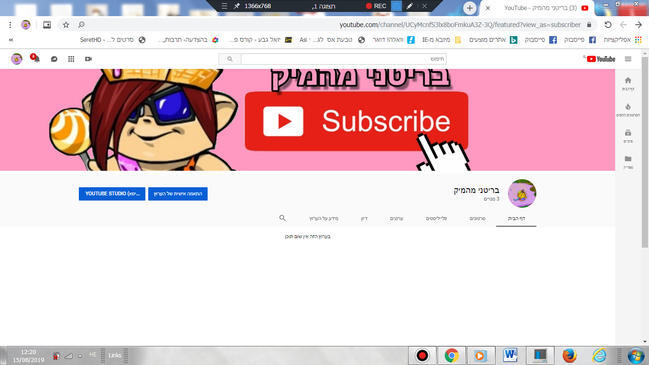This screenshot has width=649, height=365.
Task: Click the YouTube search magnifier button
Action: (230, 59)
